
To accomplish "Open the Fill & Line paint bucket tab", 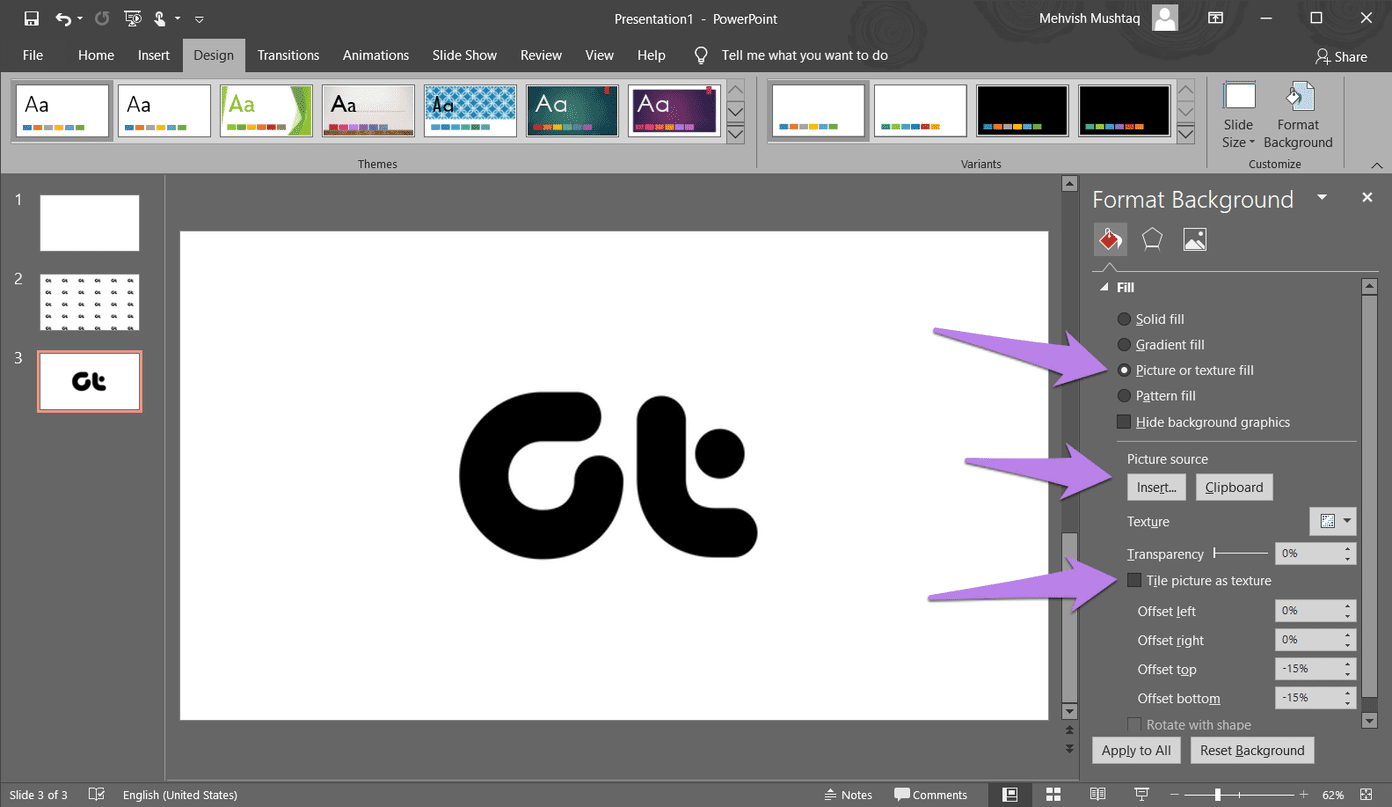I will (x=1110, y=239).
